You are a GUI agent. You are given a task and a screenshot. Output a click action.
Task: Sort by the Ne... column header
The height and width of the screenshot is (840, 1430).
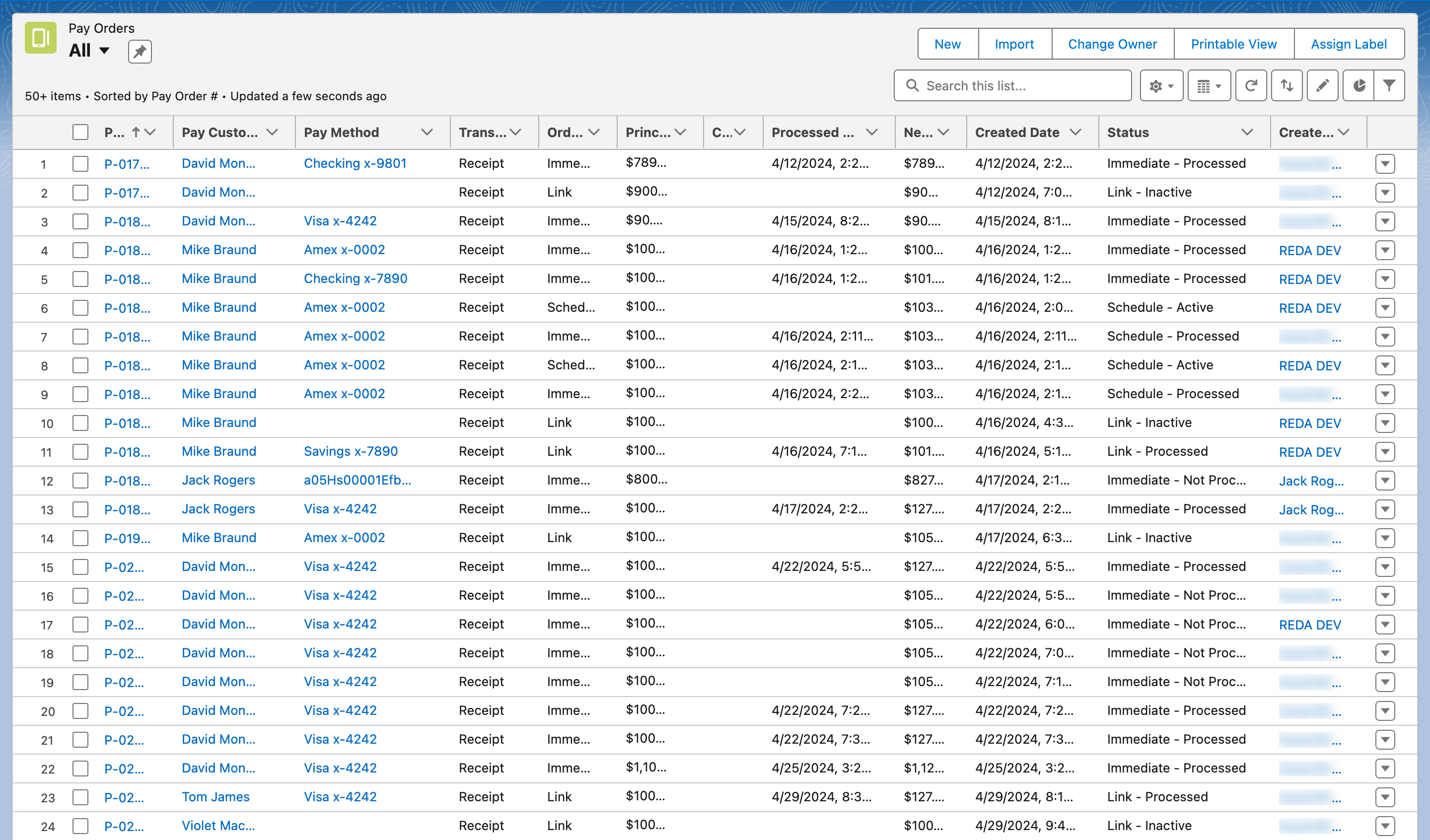[x=918, y=132]
